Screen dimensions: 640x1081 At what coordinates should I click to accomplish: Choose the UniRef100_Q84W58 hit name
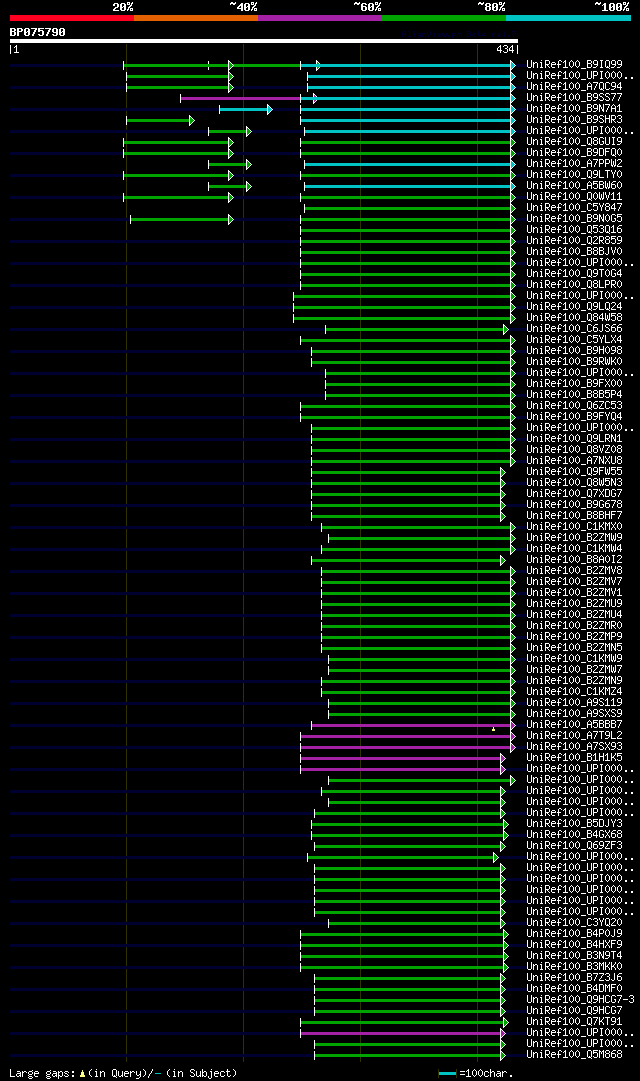click(x=574, y=318)
